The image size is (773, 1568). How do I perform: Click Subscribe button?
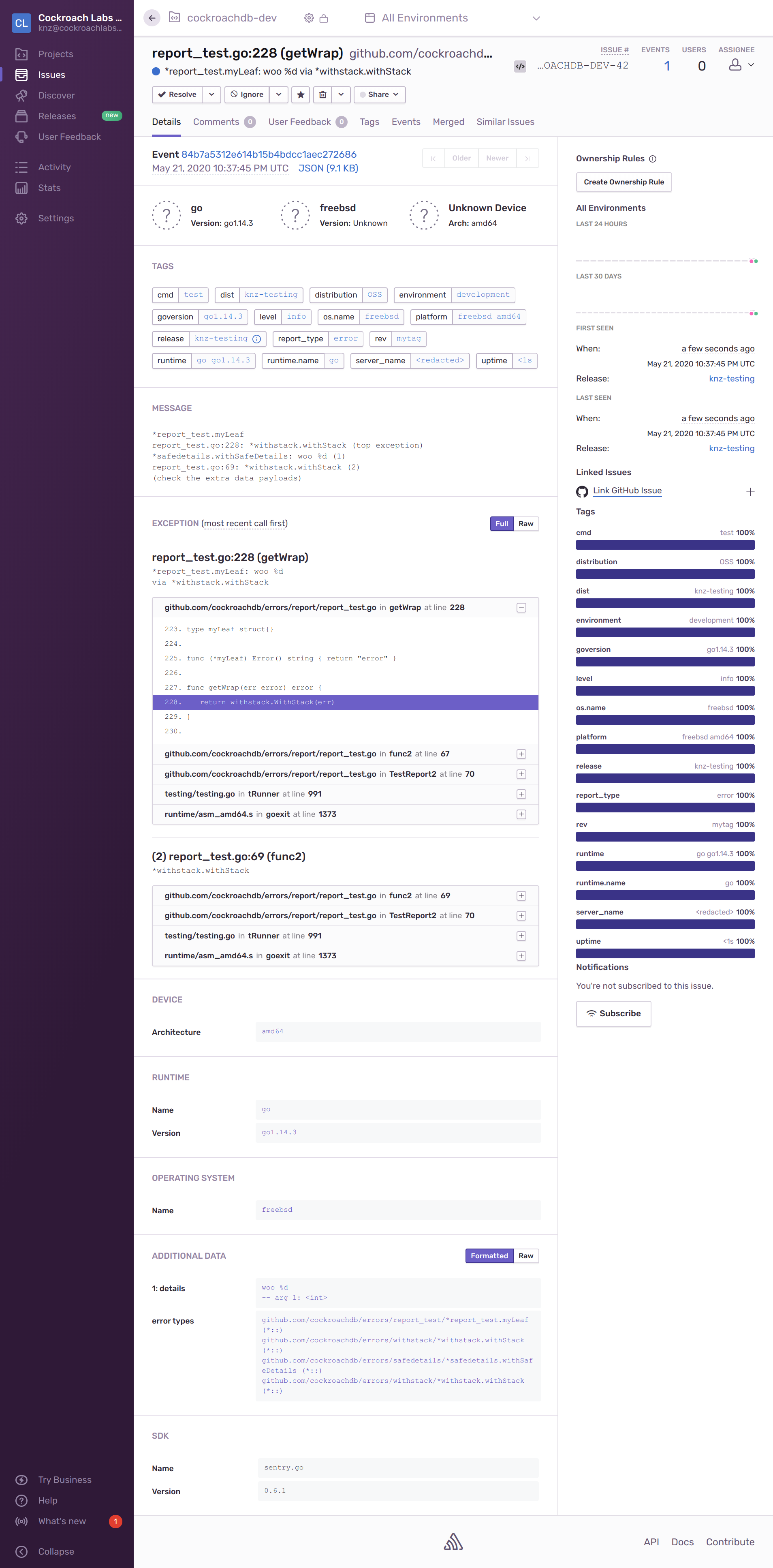pyautogui.click(x=613, y=1013)
